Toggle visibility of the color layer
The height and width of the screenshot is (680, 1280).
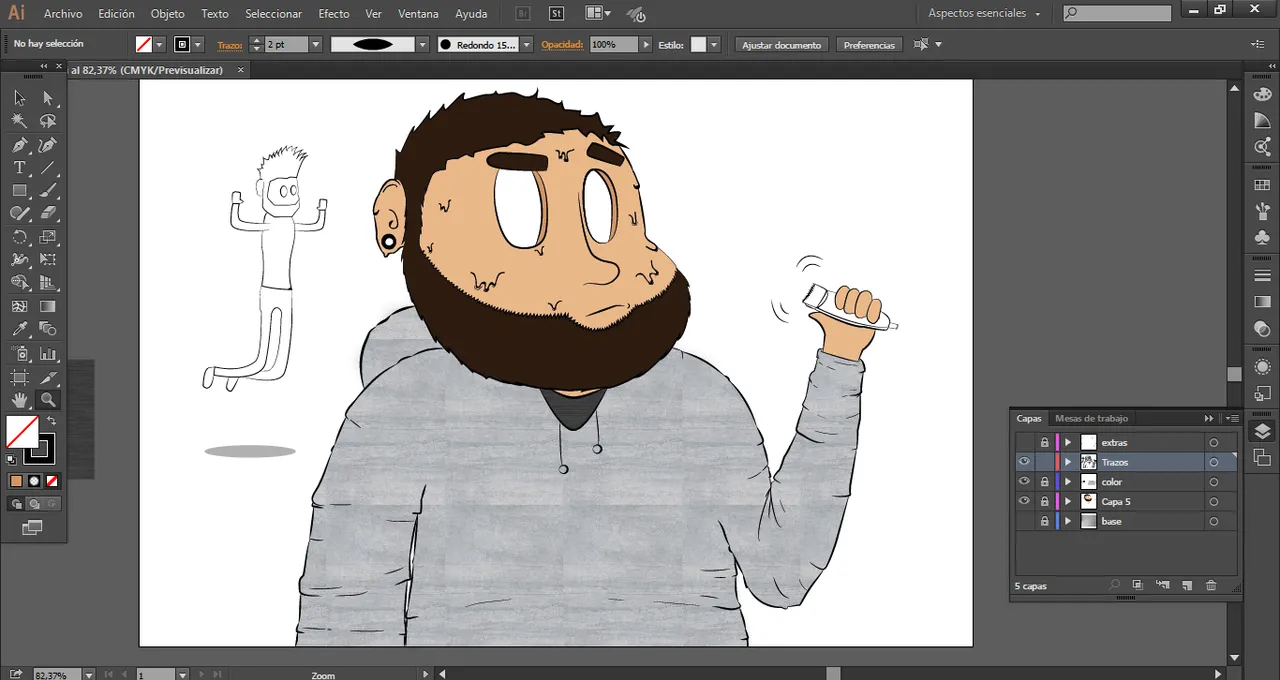pyautogui.click(x=1024, y=482)
